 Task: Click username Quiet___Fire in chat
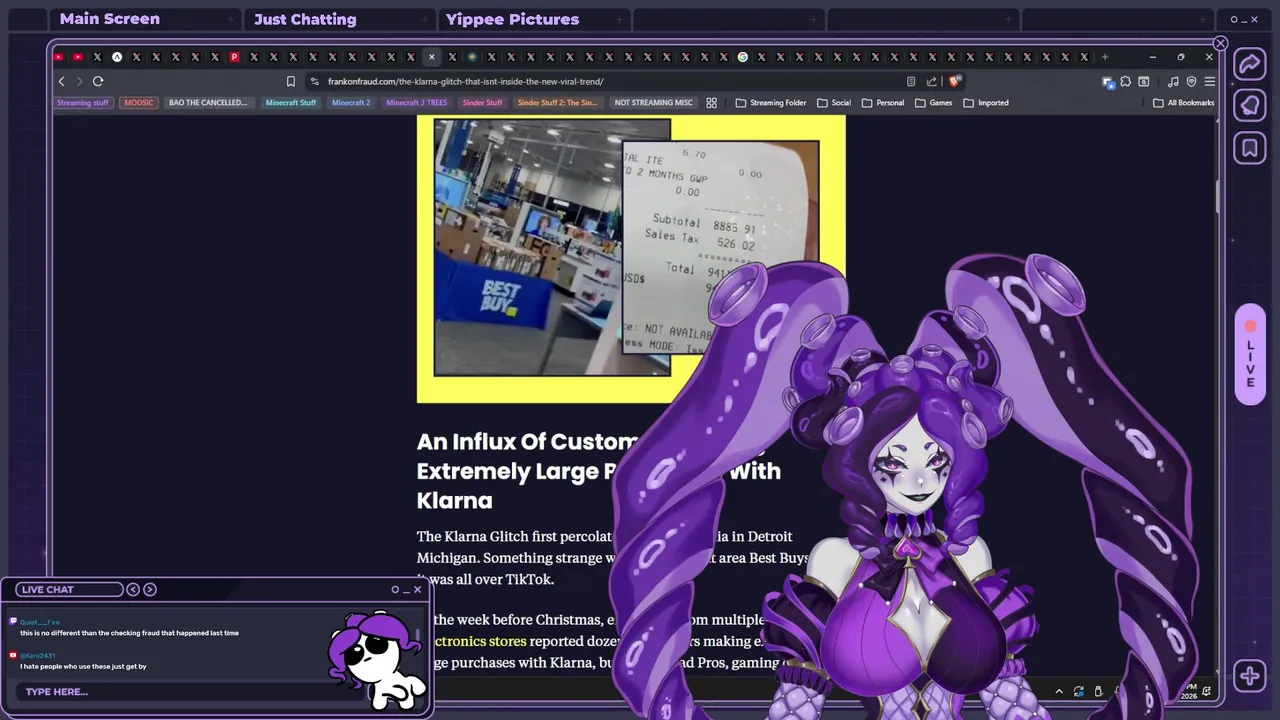coord(40,622)
